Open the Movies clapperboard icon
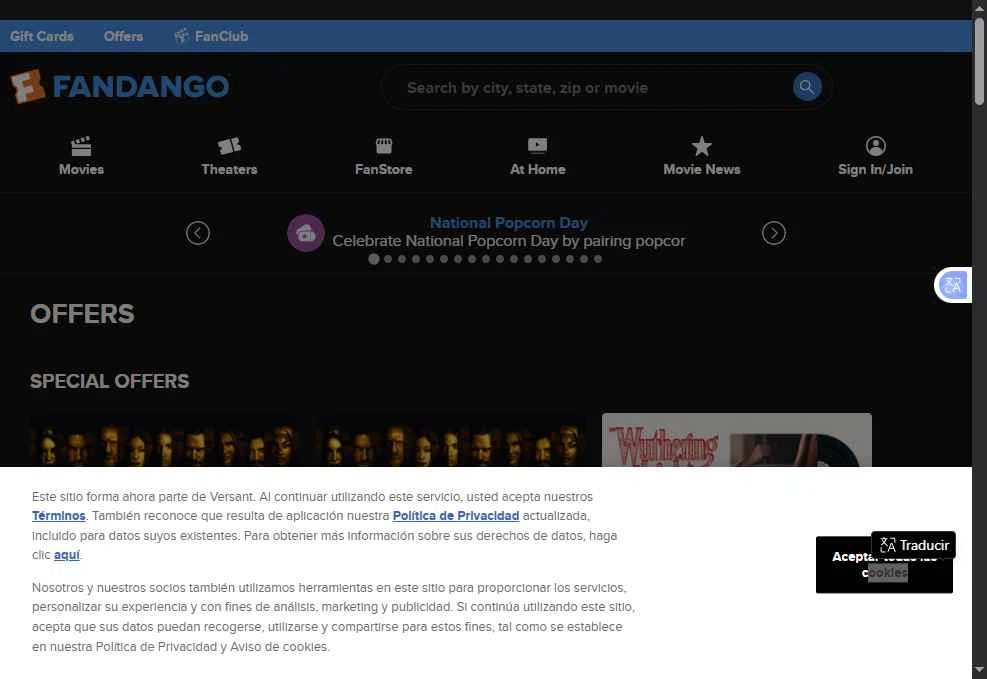 (x=81, y=146)
